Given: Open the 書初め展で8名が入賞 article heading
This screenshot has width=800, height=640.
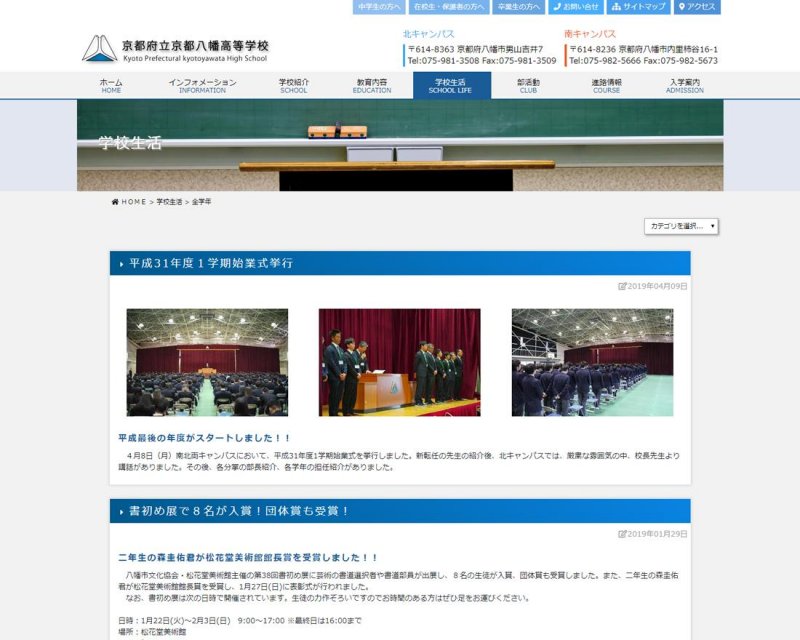Looking at the screenshot, I should (x=238, y=511).
